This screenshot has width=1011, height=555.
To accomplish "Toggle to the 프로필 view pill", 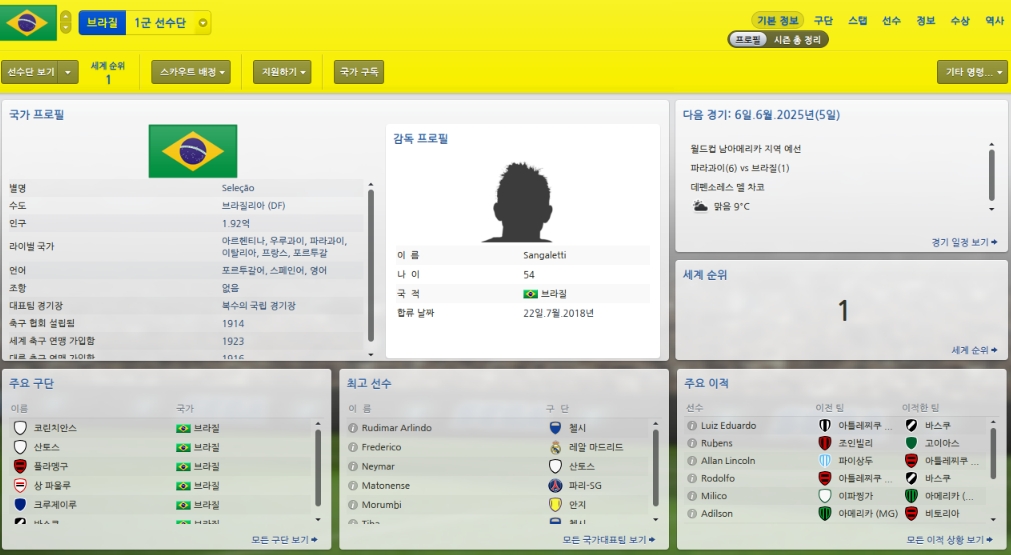I will coord(748,40).
